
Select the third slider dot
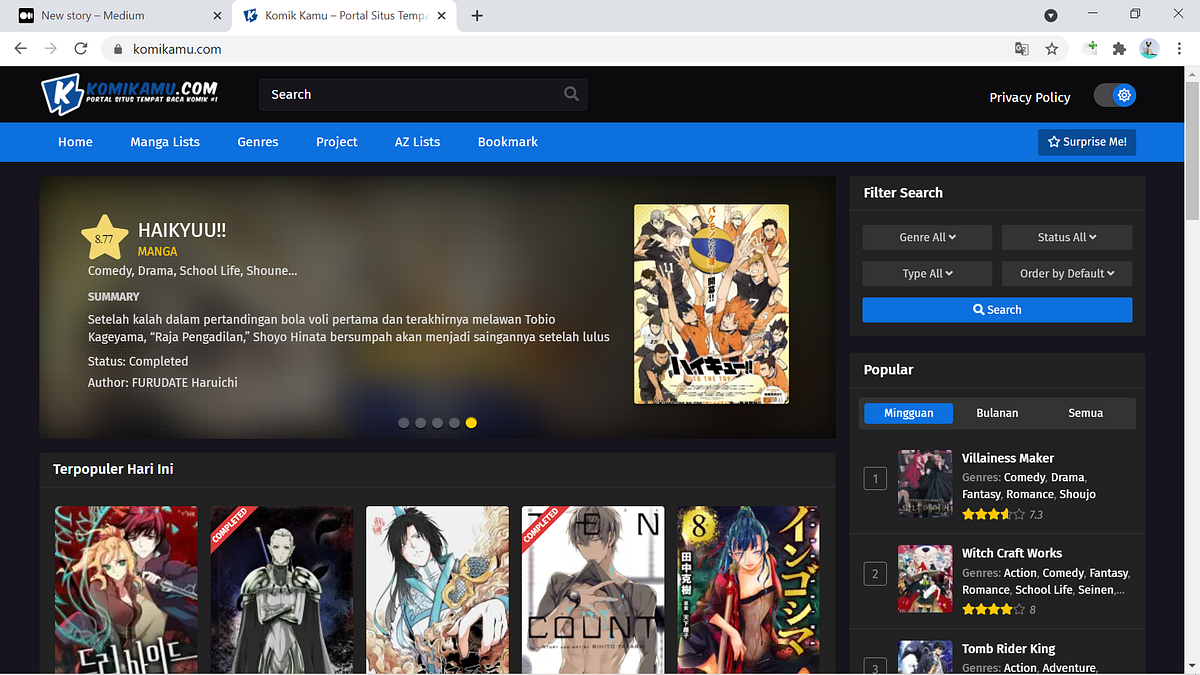[x=437, y=423]
